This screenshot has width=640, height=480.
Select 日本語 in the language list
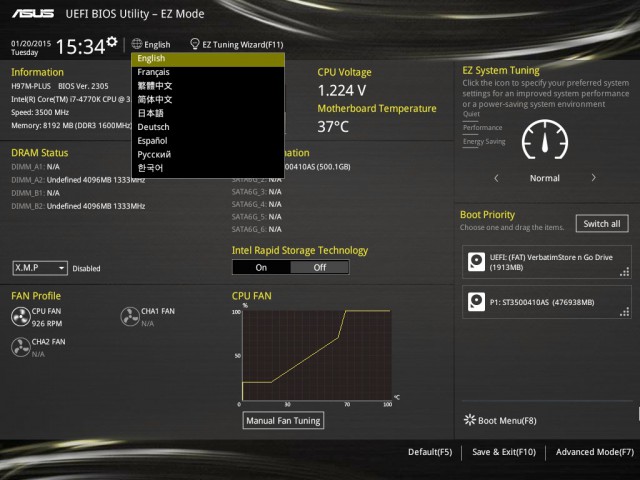pos(208,113)
